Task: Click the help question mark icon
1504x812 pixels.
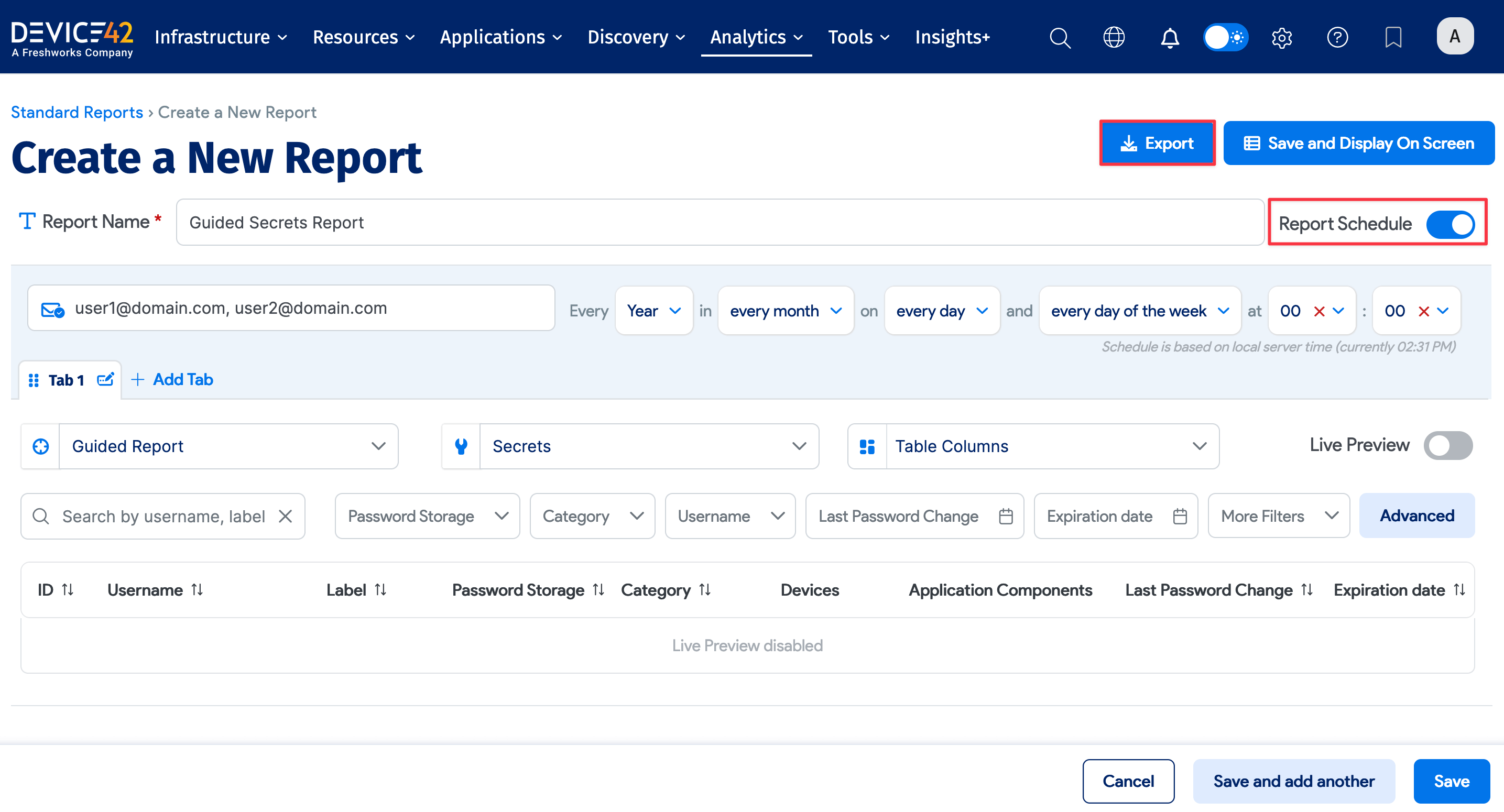Action: click(1337, 37)
